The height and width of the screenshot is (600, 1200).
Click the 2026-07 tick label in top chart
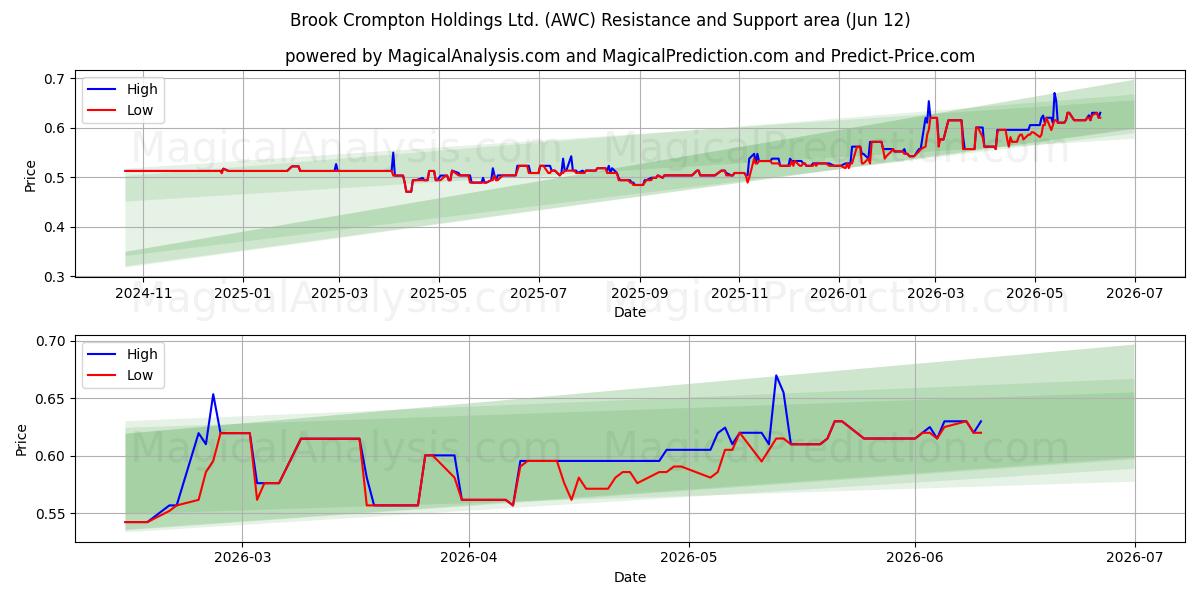coord(1135,293)
